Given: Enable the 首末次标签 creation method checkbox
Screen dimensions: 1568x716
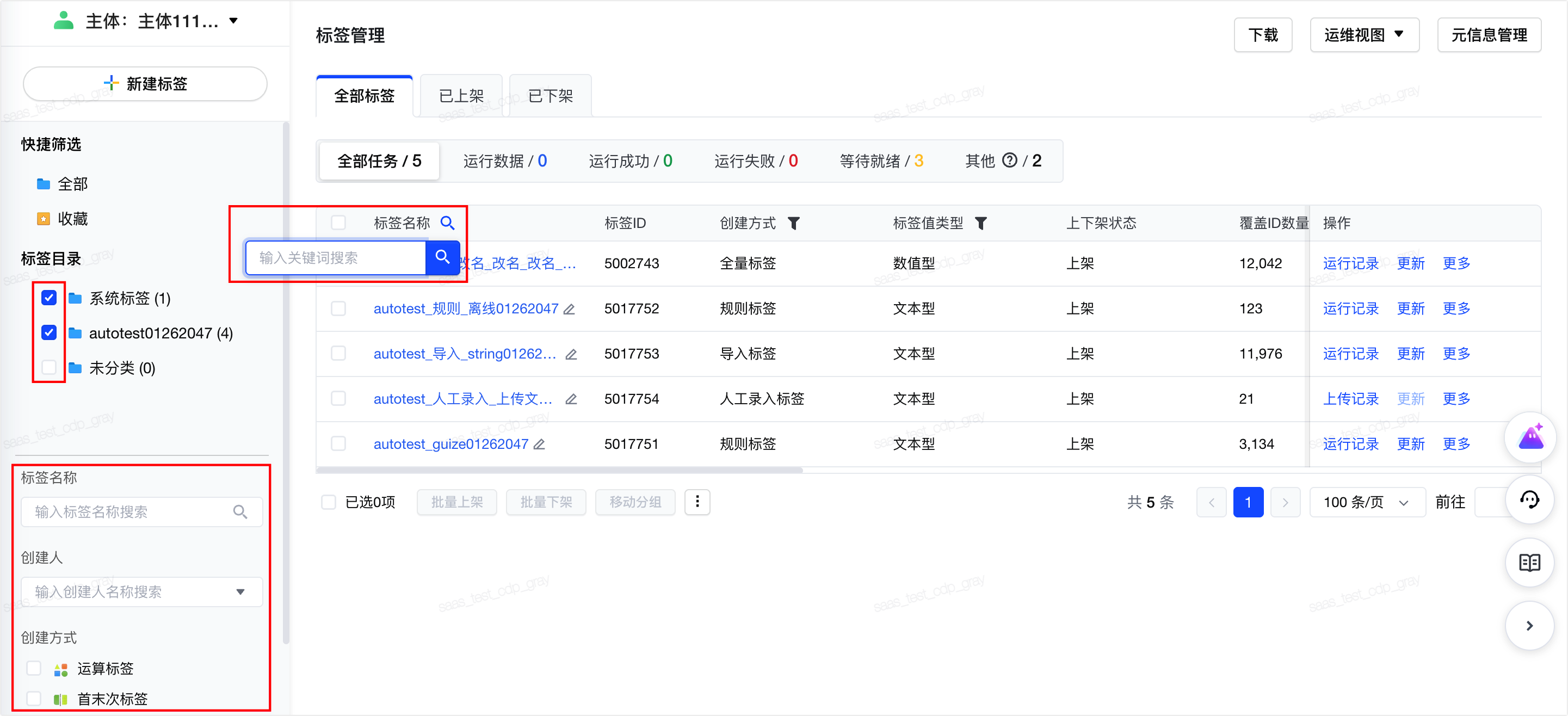Looking at the screenshot, I should point(34,699).
